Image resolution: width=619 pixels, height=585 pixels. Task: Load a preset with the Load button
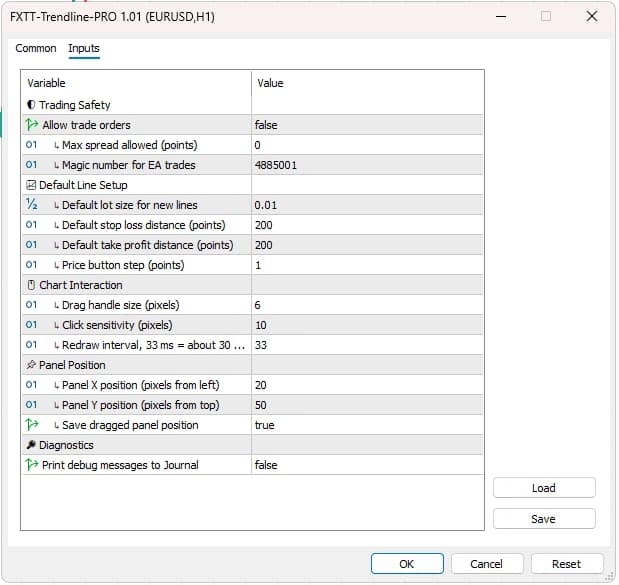544,488
